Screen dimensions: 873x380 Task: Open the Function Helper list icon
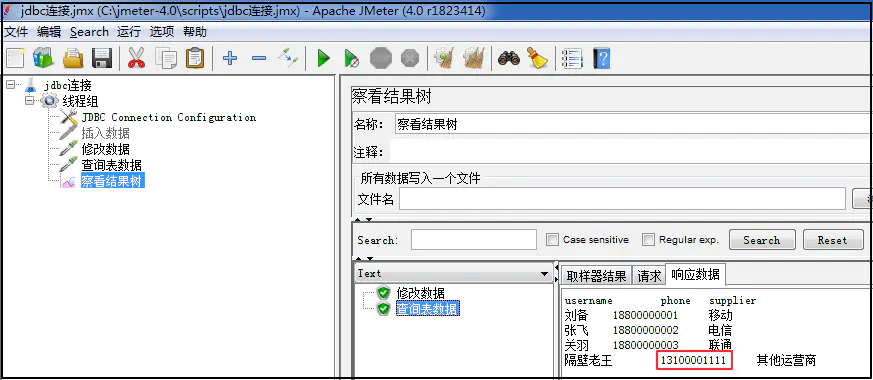[x=572, y=58]
